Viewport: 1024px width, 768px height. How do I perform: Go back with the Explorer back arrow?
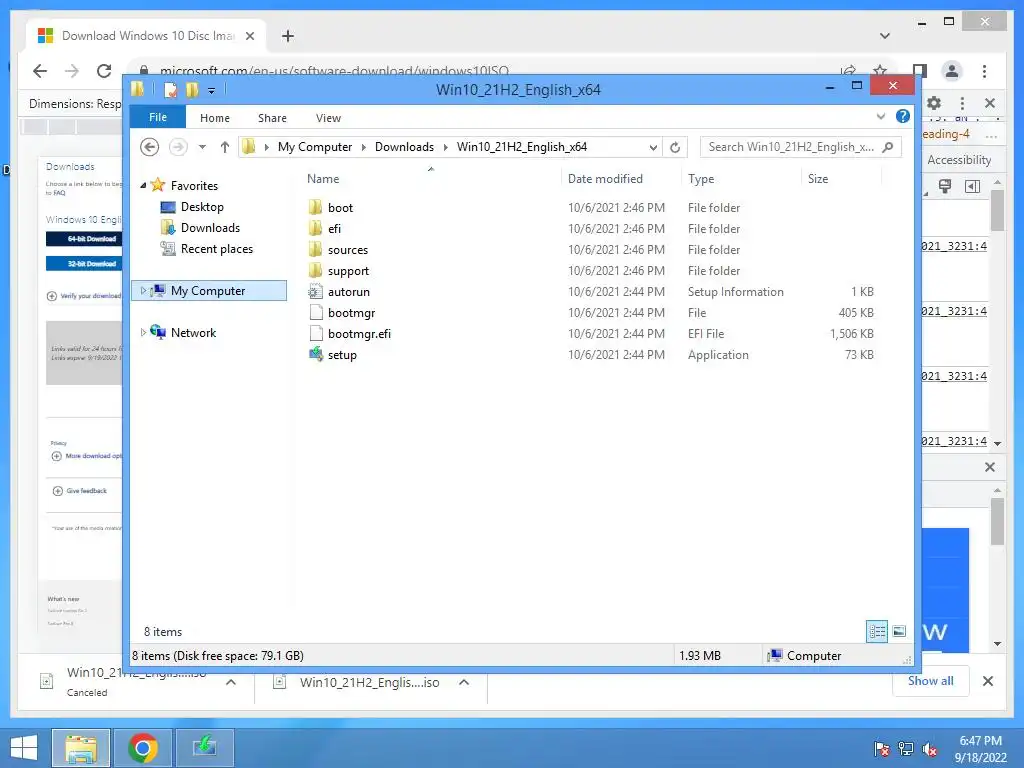coord(150,147)
